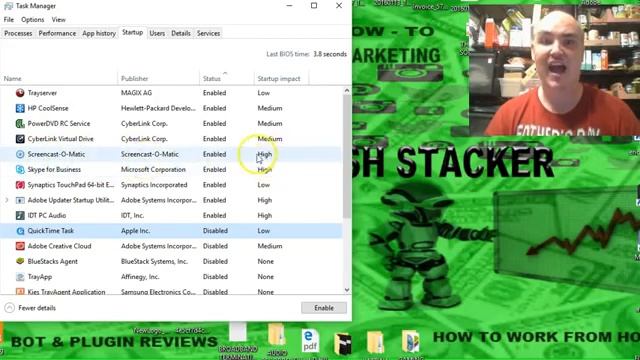Image resolution: width=640 pixels, height=360 pixels.
Task: Open the File menu
Action: (9, 20)
